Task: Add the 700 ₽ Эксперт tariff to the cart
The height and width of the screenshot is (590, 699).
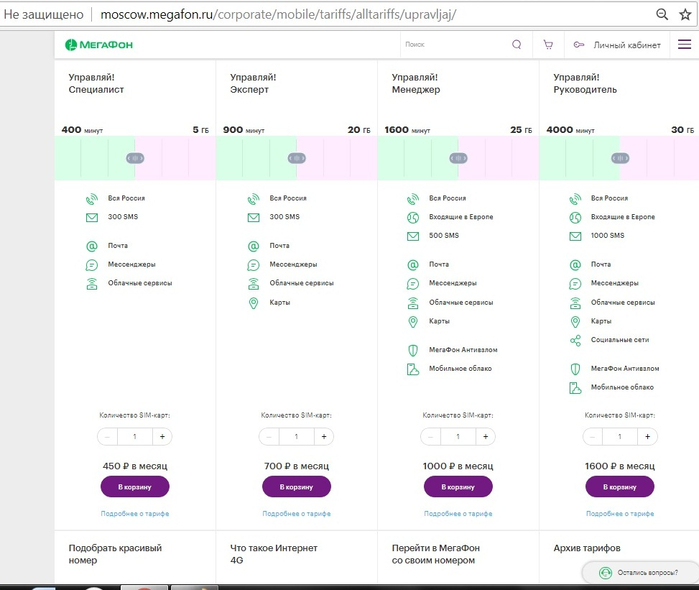Action: (x=296, y=487)
